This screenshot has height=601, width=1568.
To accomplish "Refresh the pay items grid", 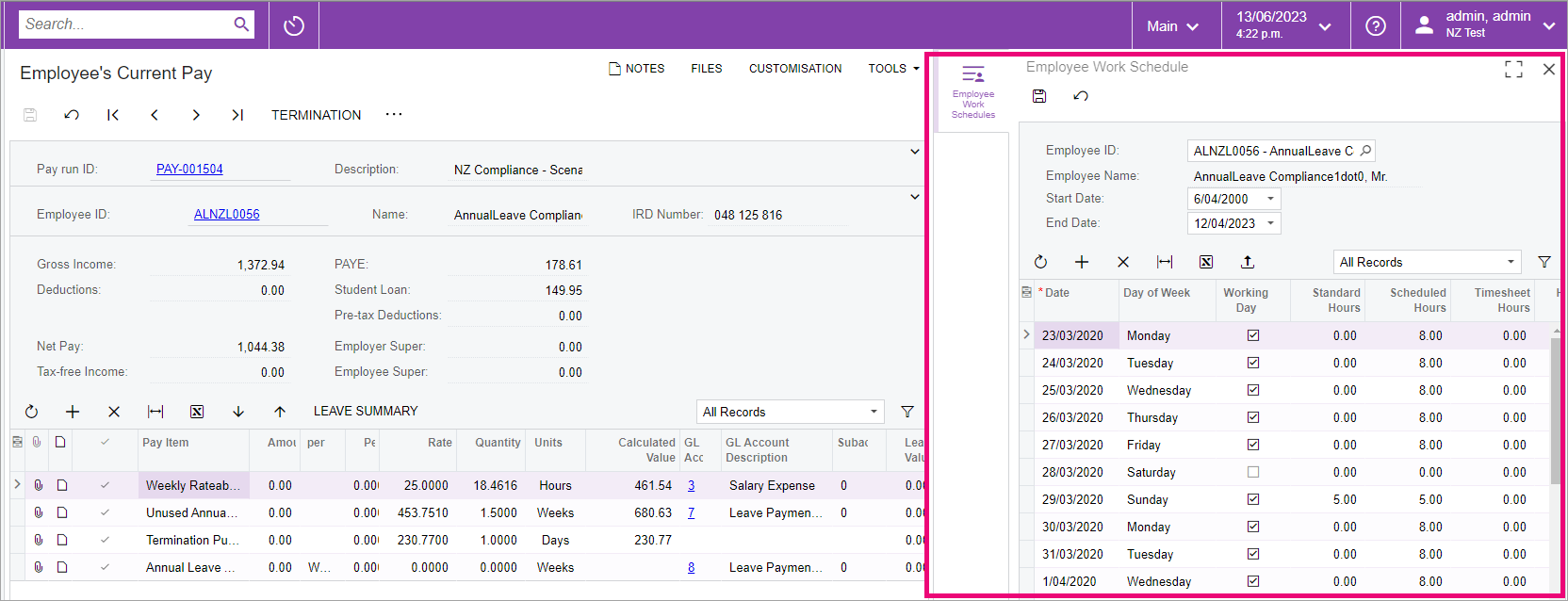I will [x=31, y=412].
